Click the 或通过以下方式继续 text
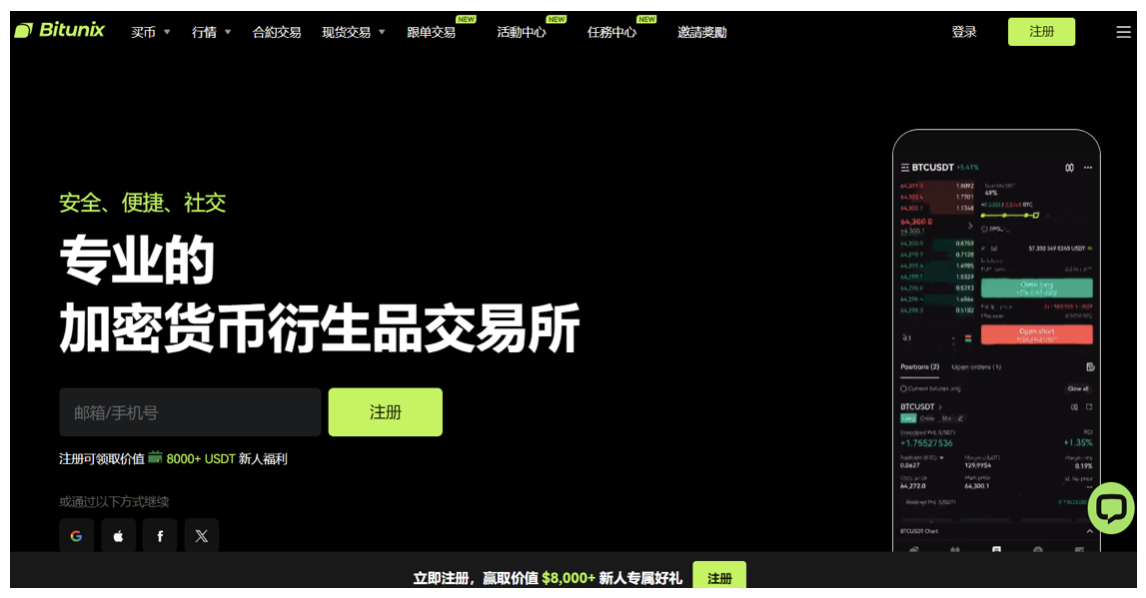The image size is (1146, 598). (x=114, y=502)
